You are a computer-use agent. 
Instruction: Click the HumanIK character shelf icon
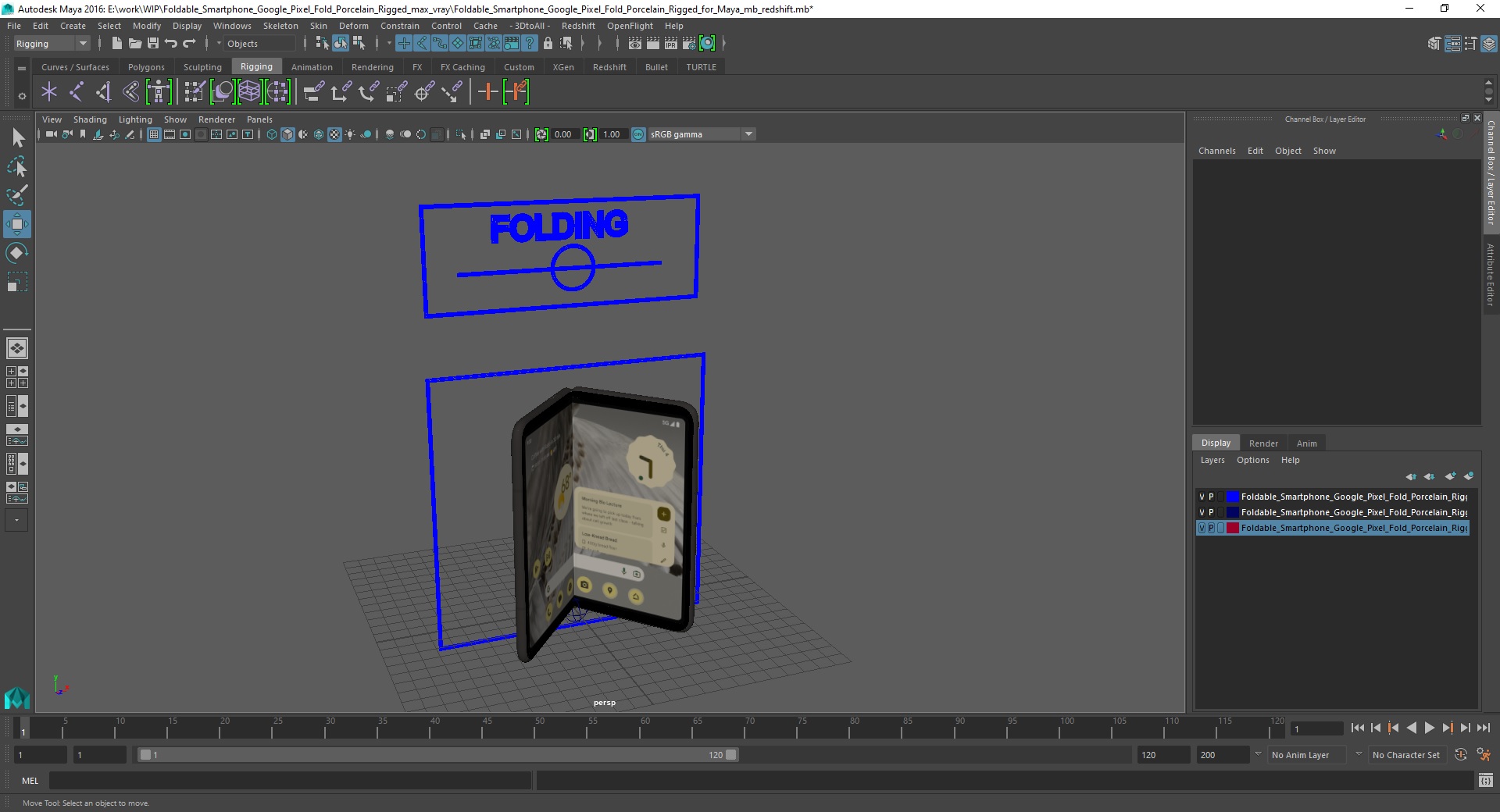point(159,92)
